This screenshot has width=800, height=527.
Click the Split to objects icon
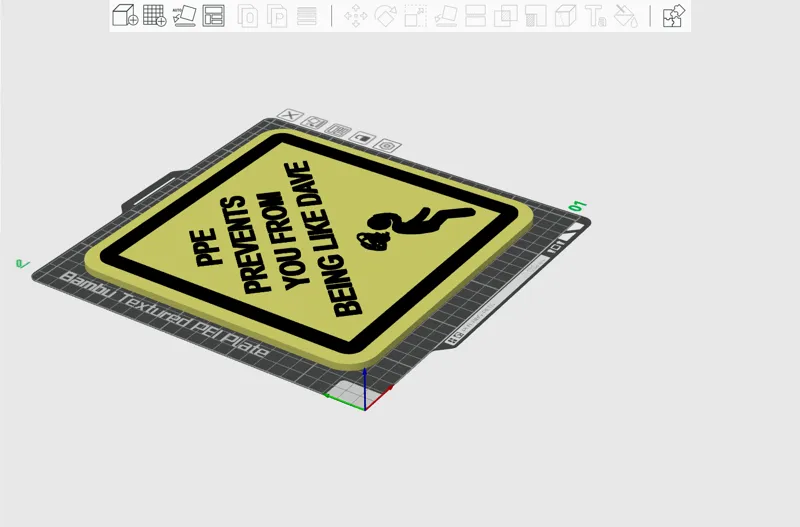[248, 15]
